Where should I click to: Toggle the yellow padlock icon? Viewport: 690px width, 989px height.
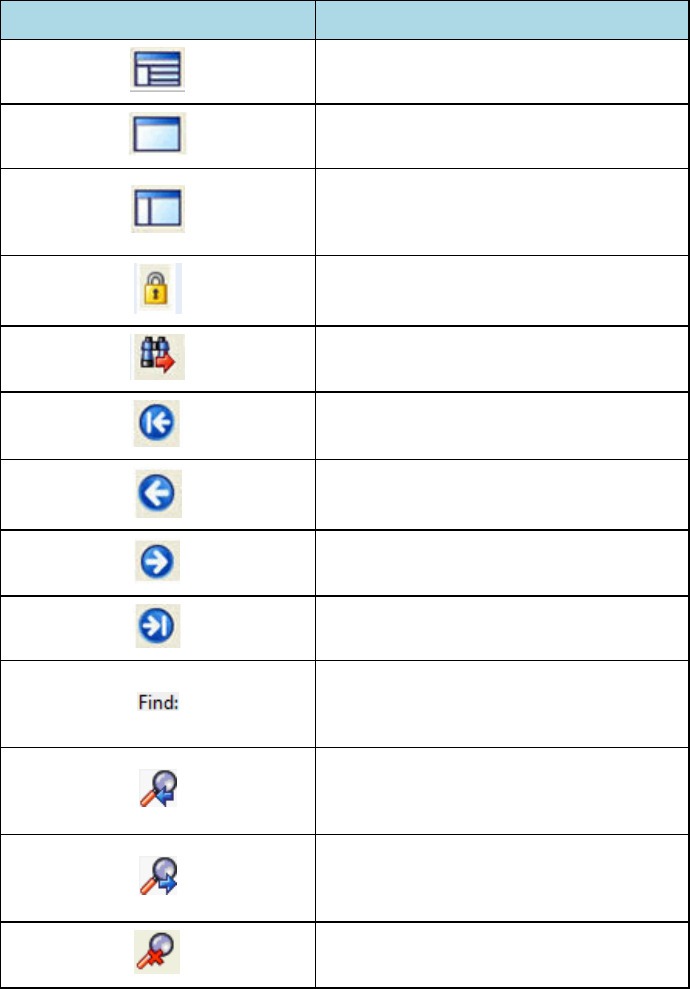click(158, 289)
